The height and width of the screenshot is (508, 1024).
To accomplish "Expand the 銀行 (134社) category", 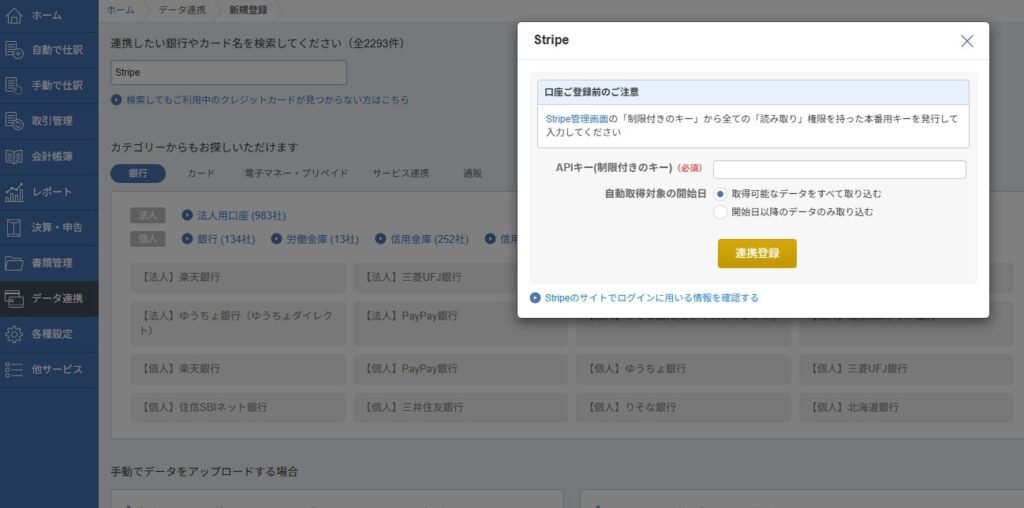I will [x=219, y=239].
